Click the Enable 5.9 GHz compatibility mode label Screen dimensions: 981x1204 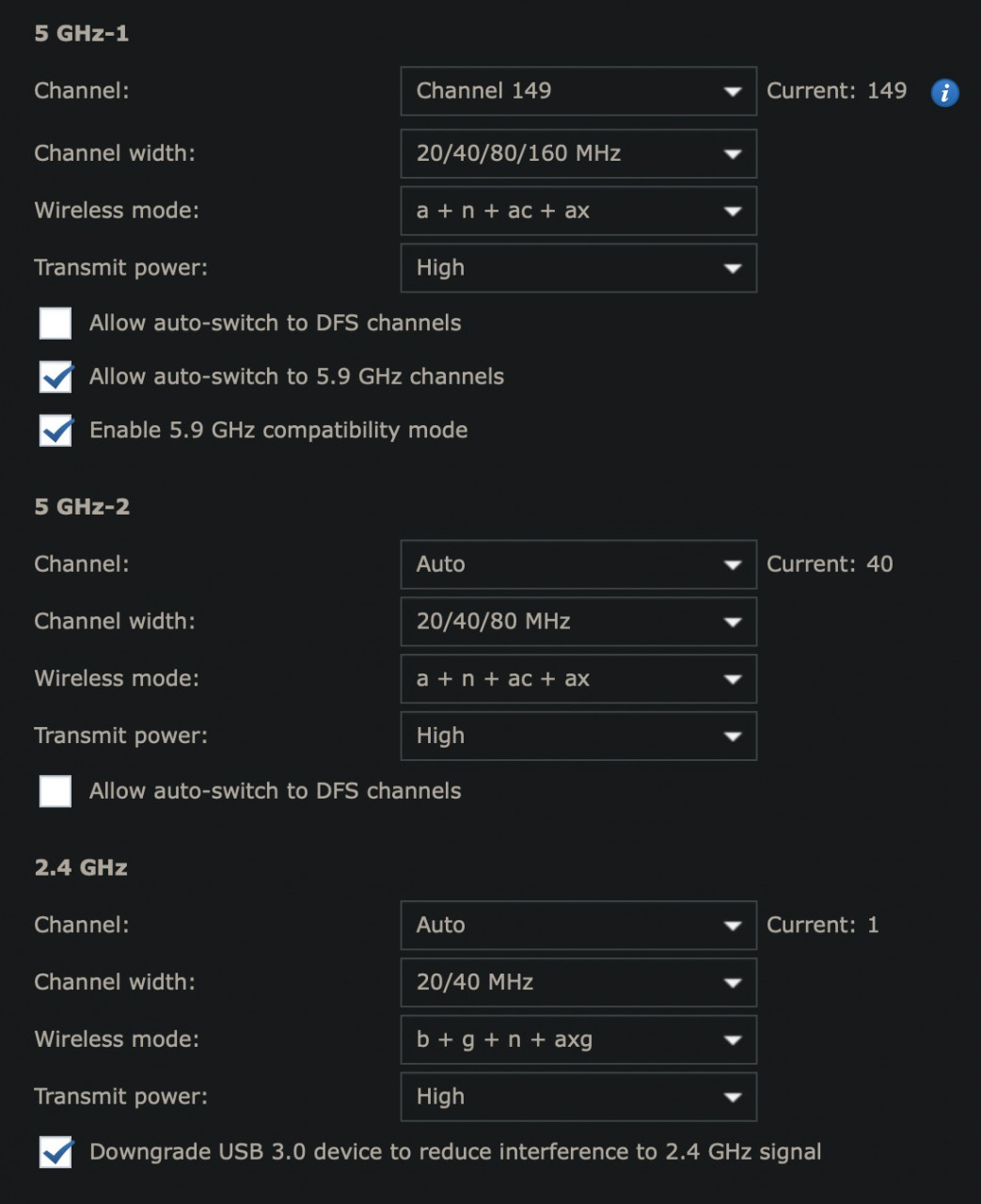coord(278,430)
